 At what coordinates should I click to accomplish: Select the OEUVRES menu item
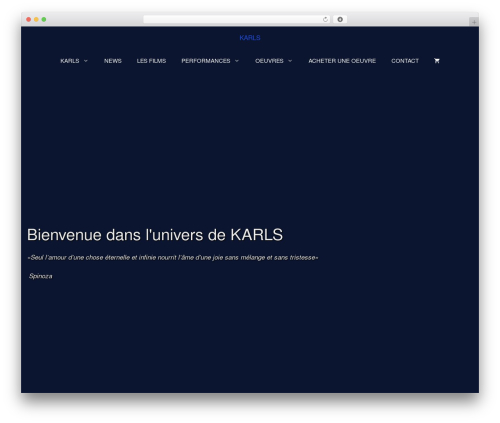[x=269, y=61]
